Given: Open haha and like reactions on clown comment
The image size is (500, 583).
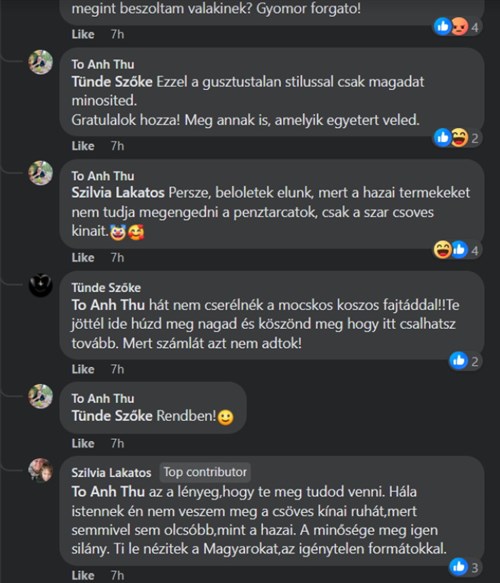Looking at the screenshot, I should tap(457, 250).
